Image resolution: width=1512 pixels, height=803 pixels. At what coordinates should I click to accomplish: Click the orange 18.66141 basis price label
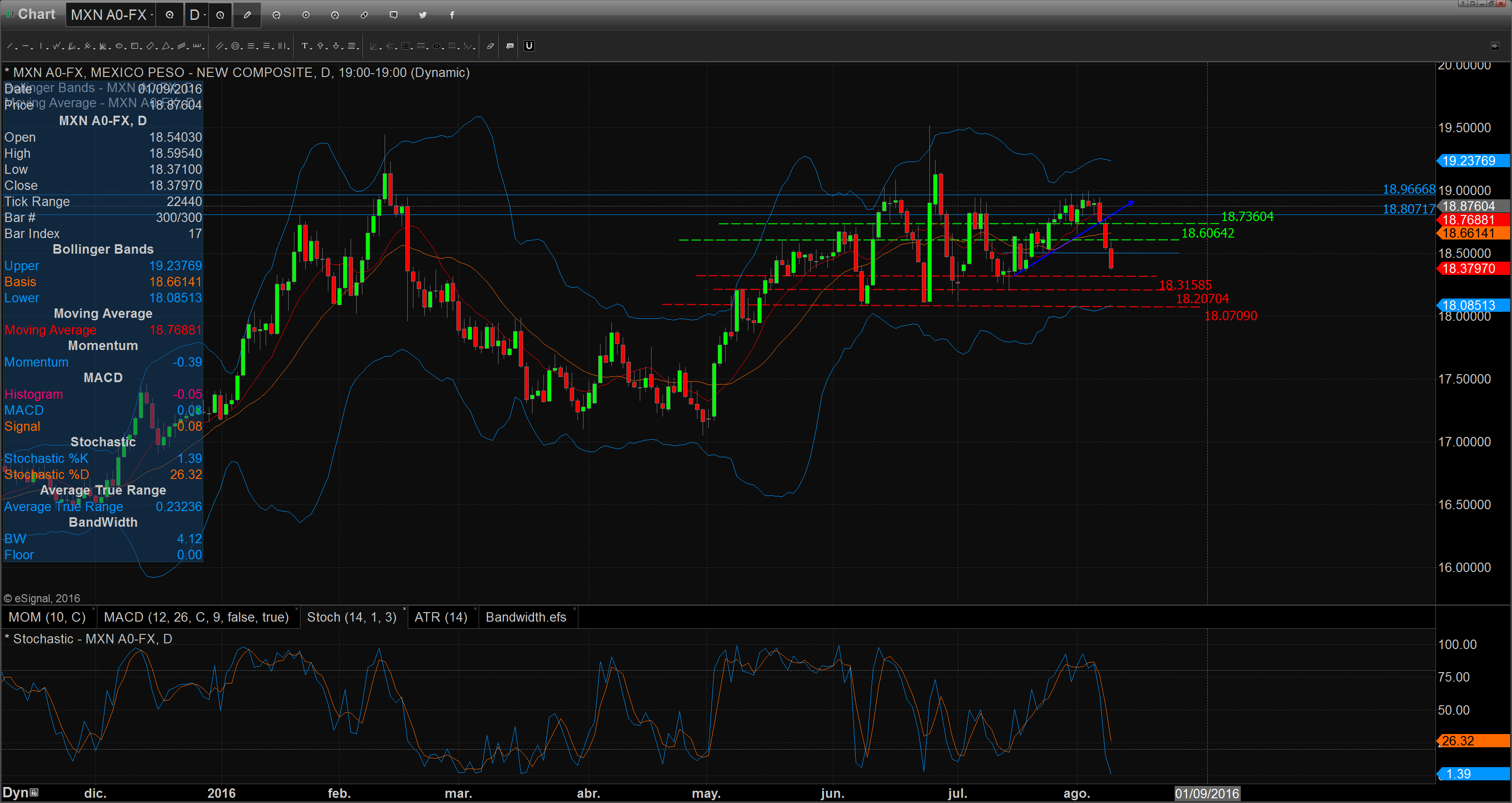pos(1472,233)
